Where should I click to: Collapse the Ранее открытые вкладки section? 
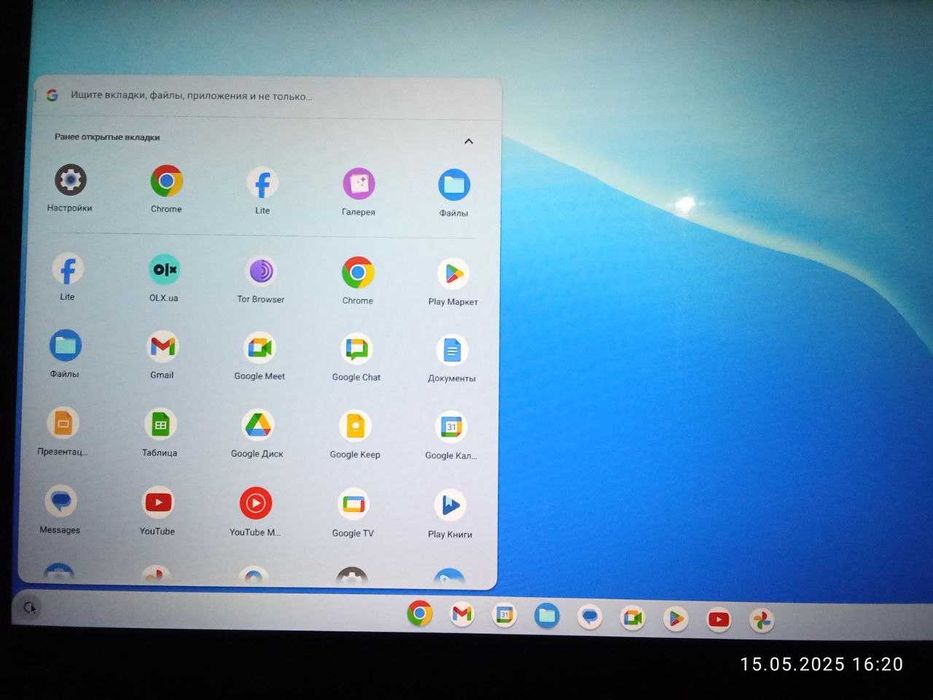pos(469,142)
